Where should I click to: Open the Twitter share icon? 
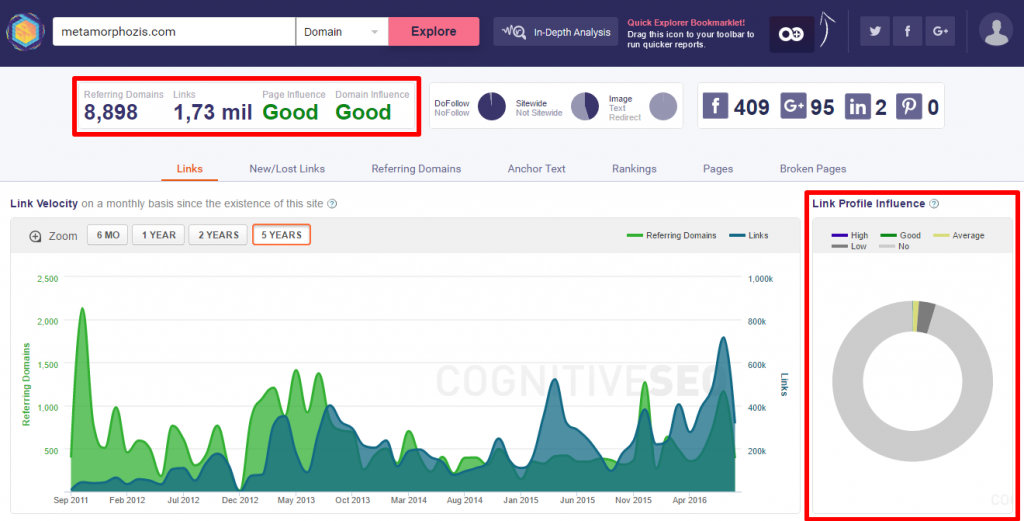[874, 31]
